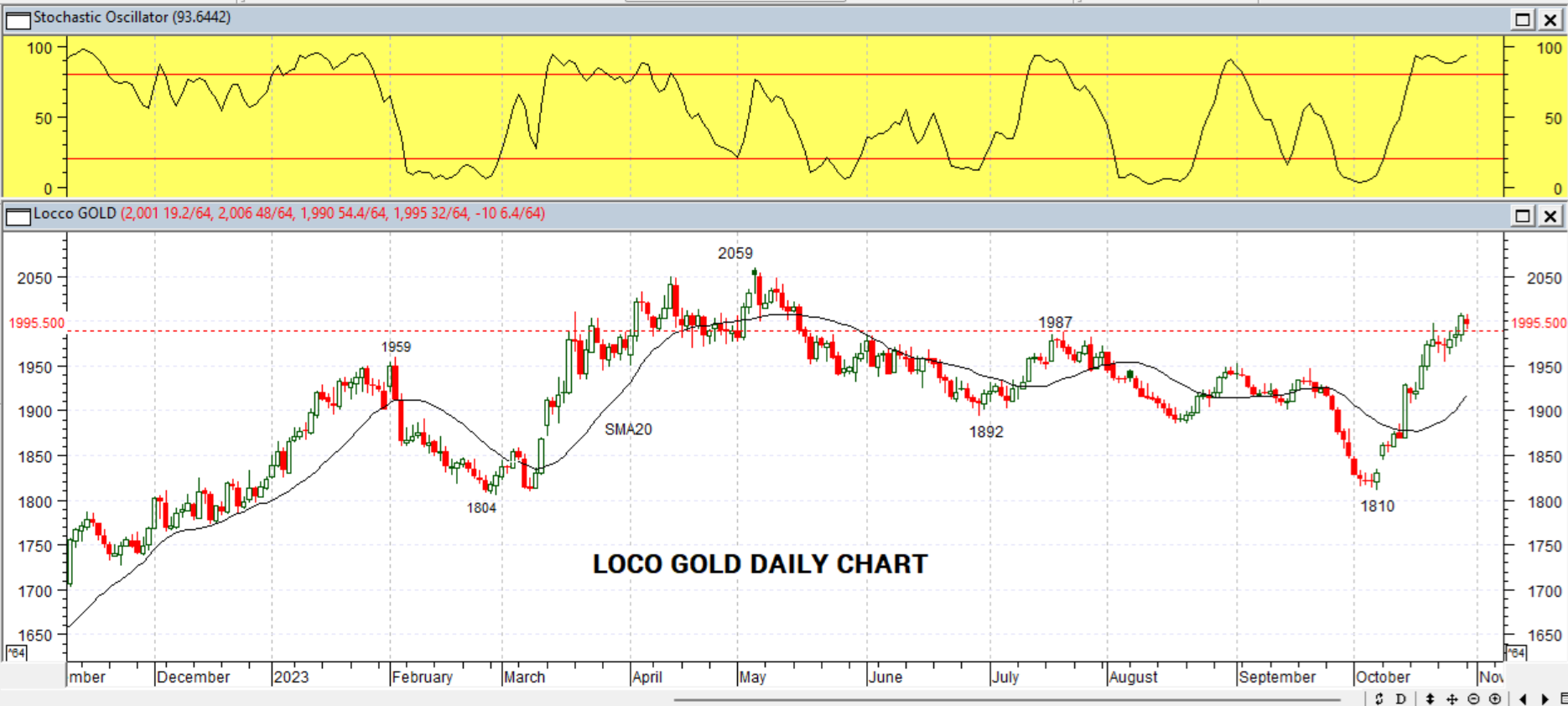Close the Locco GOLD price pane
Image resolution: width=1568 pixels, height=706 pixels.
[x=1550, y=215]
